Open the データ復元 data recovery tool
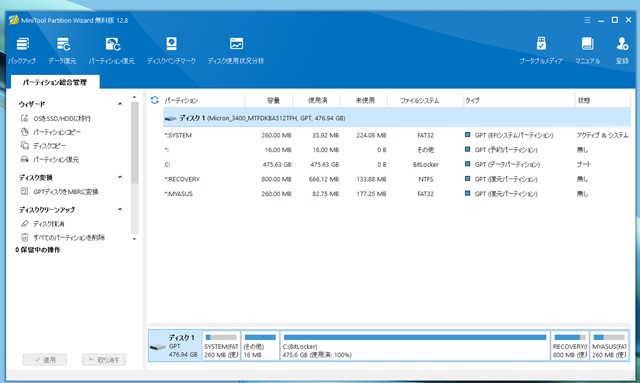Screen dimensions: 640x383 [x=62, y=50]
